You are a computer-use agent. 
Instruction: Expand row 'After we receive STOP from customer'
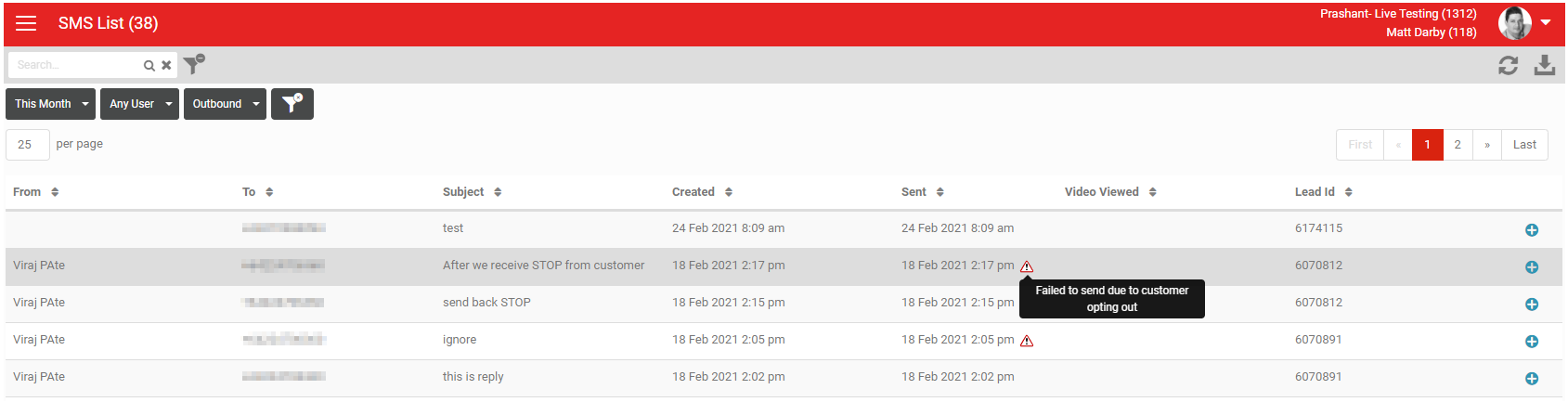click(x=1532, y=267)
